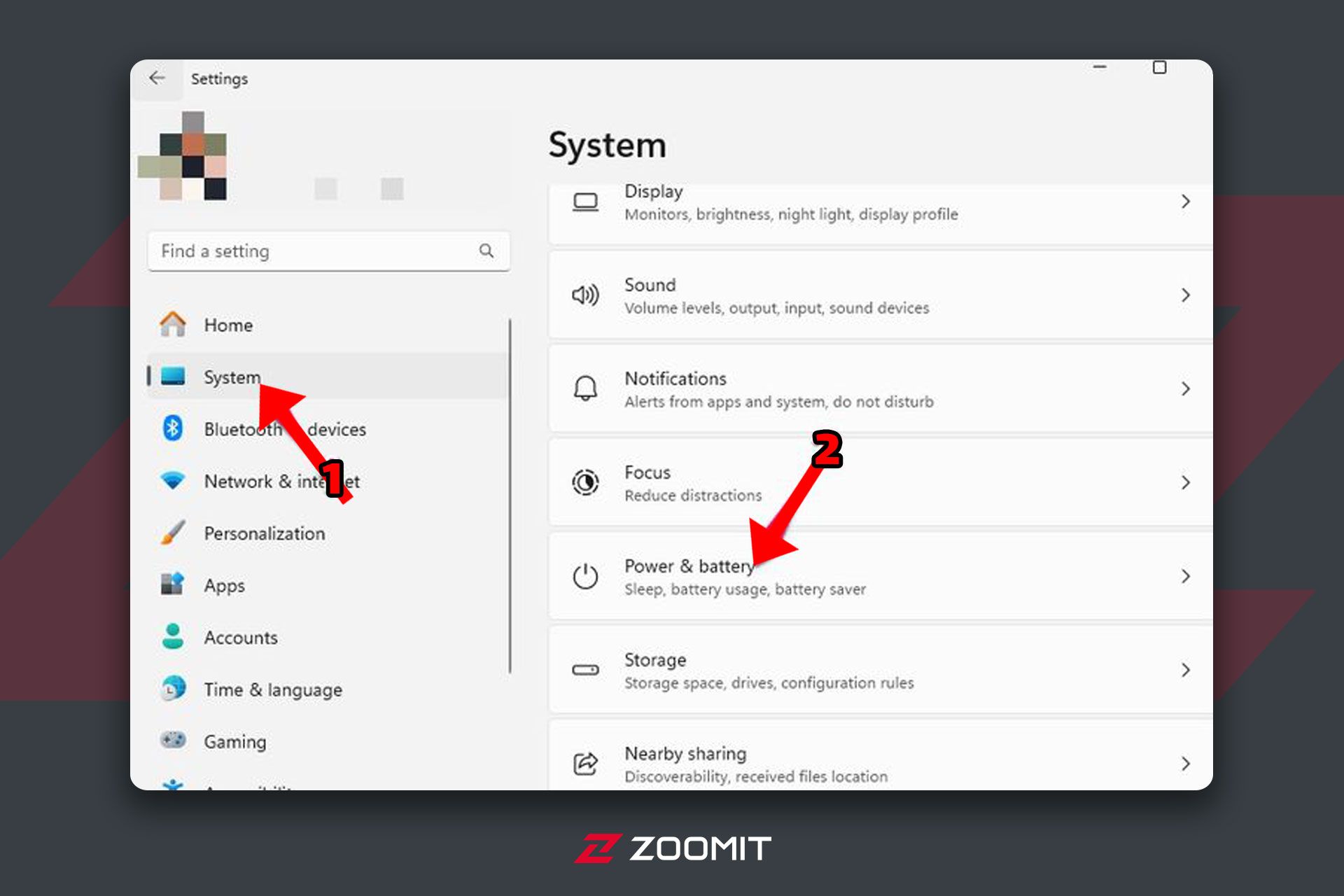
Task: Click the Find a setting search field
Action: [325, 252]
